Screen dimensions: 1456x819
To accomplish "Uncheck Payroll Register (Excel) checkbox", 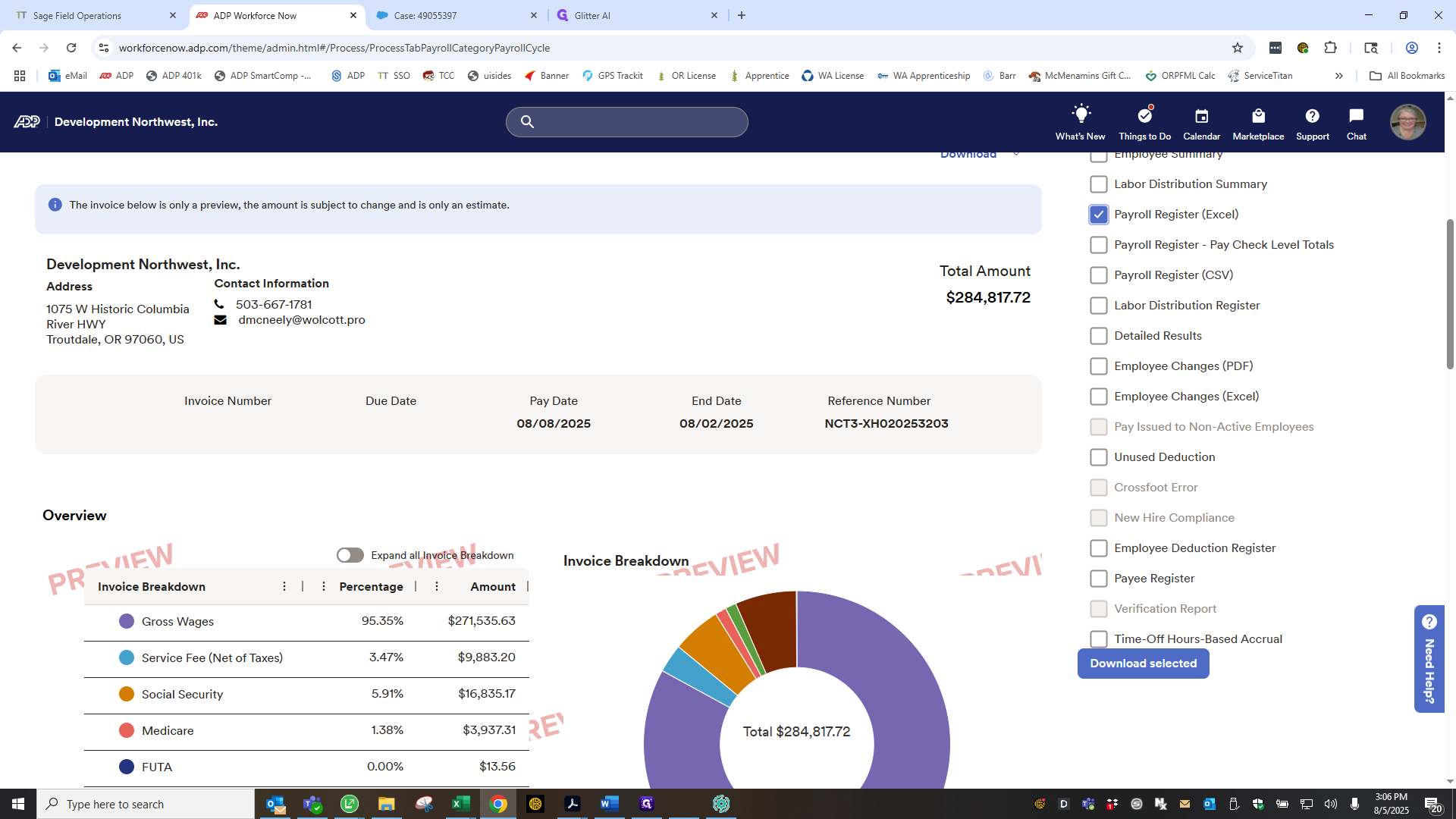I will [1098, 215].
